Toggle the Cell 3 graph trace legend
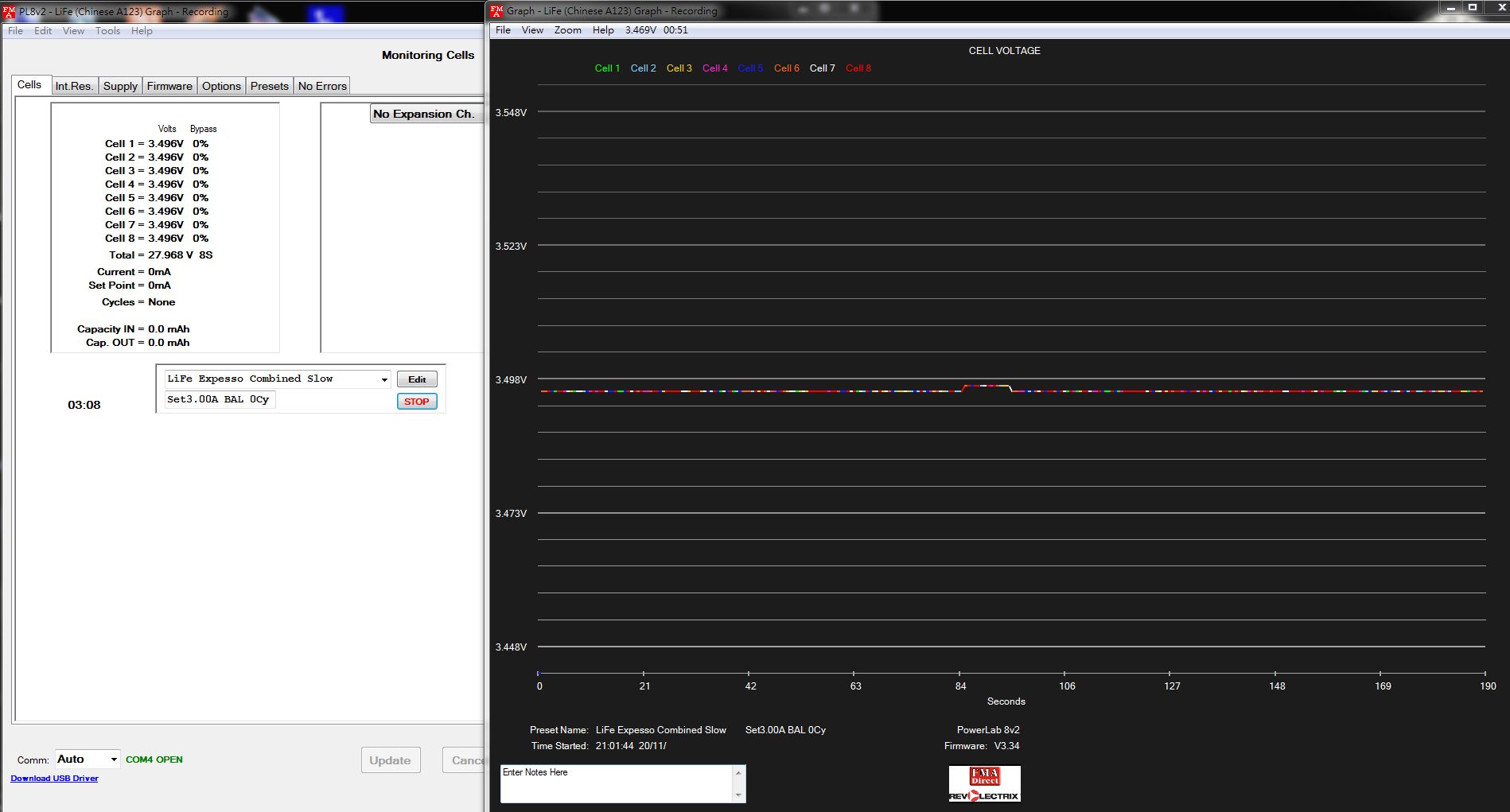The image size is (1510, 812). pos(679,68)
